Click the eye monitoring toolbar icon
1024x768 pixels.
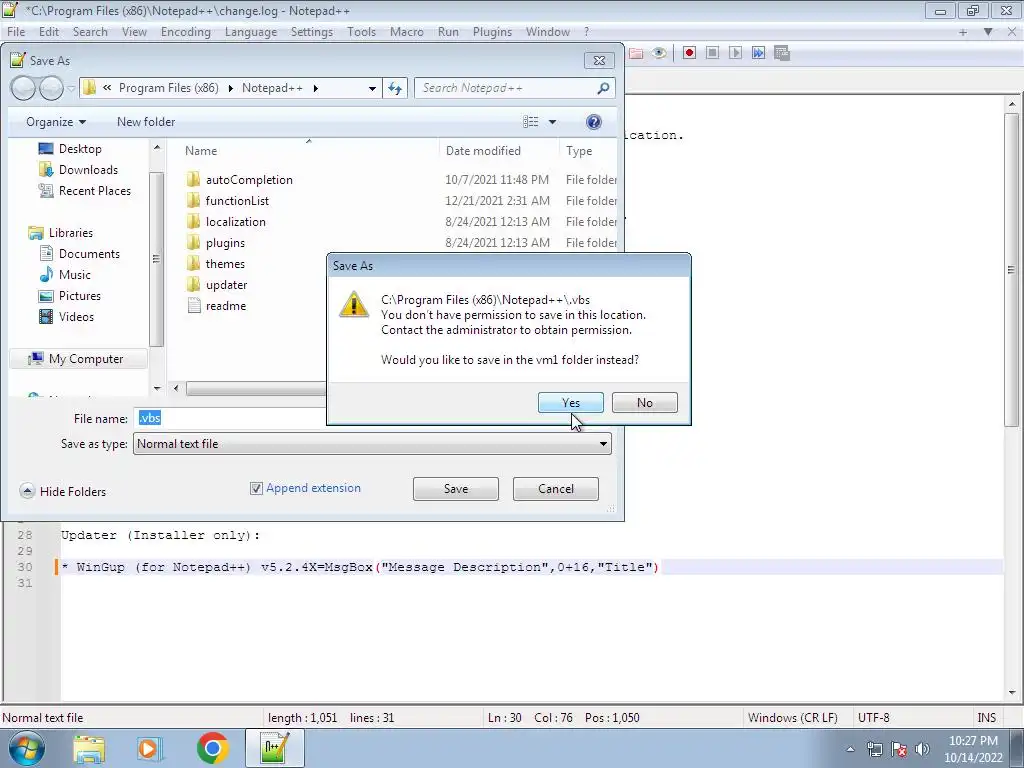(659, 53)
